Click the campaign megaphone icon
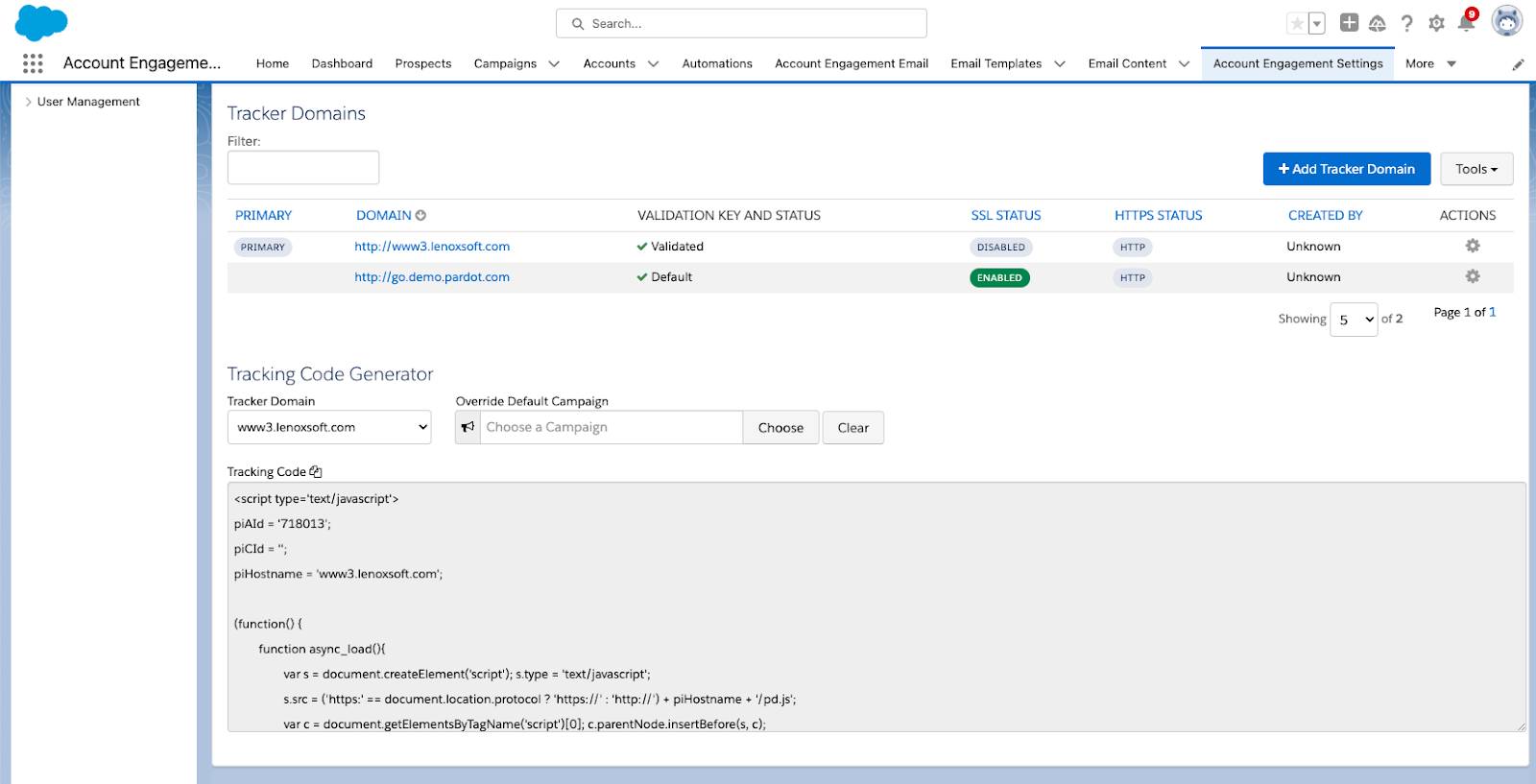The width and height of the screenshot is (1536, 784). click(x=468, y=427)
